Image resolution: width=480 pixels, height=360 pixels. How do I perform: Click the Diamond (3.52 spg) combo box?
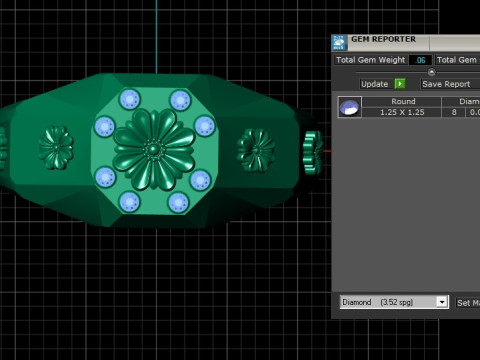click(x=394, y=302)
